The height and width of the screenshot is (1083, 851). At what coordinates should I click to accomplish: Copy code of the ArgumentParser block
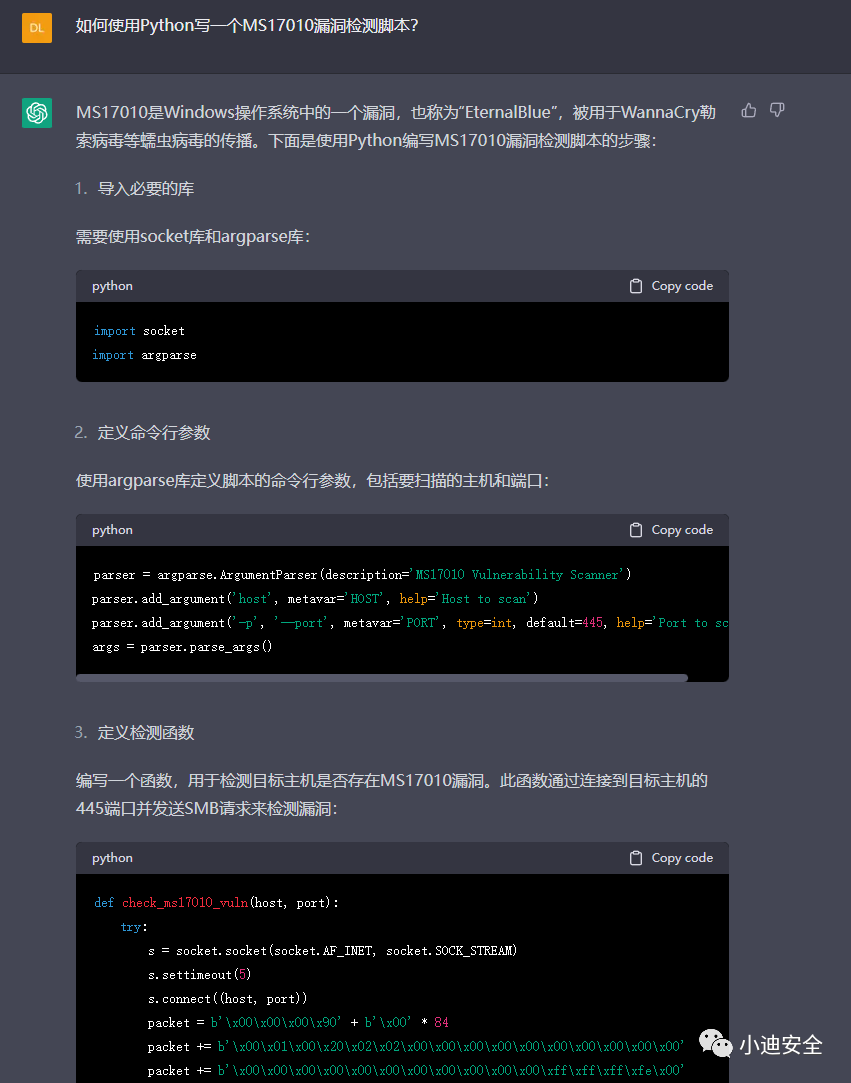(671, 530)
